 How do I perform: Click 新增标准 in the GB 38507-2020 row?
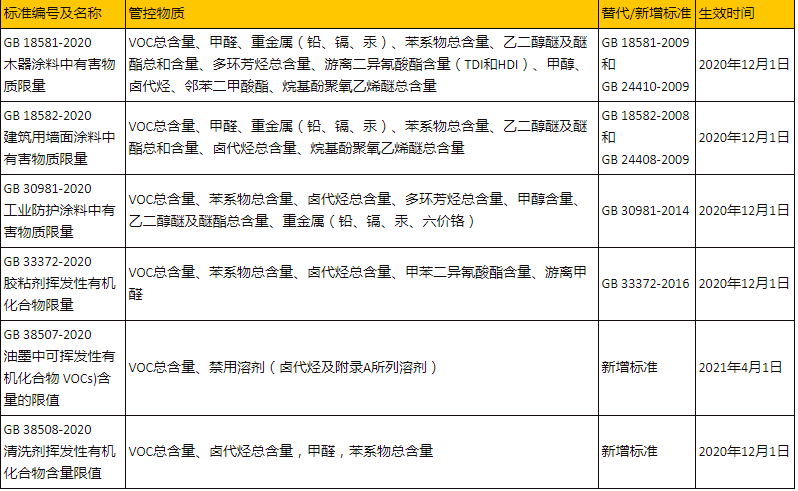point(647,368)
